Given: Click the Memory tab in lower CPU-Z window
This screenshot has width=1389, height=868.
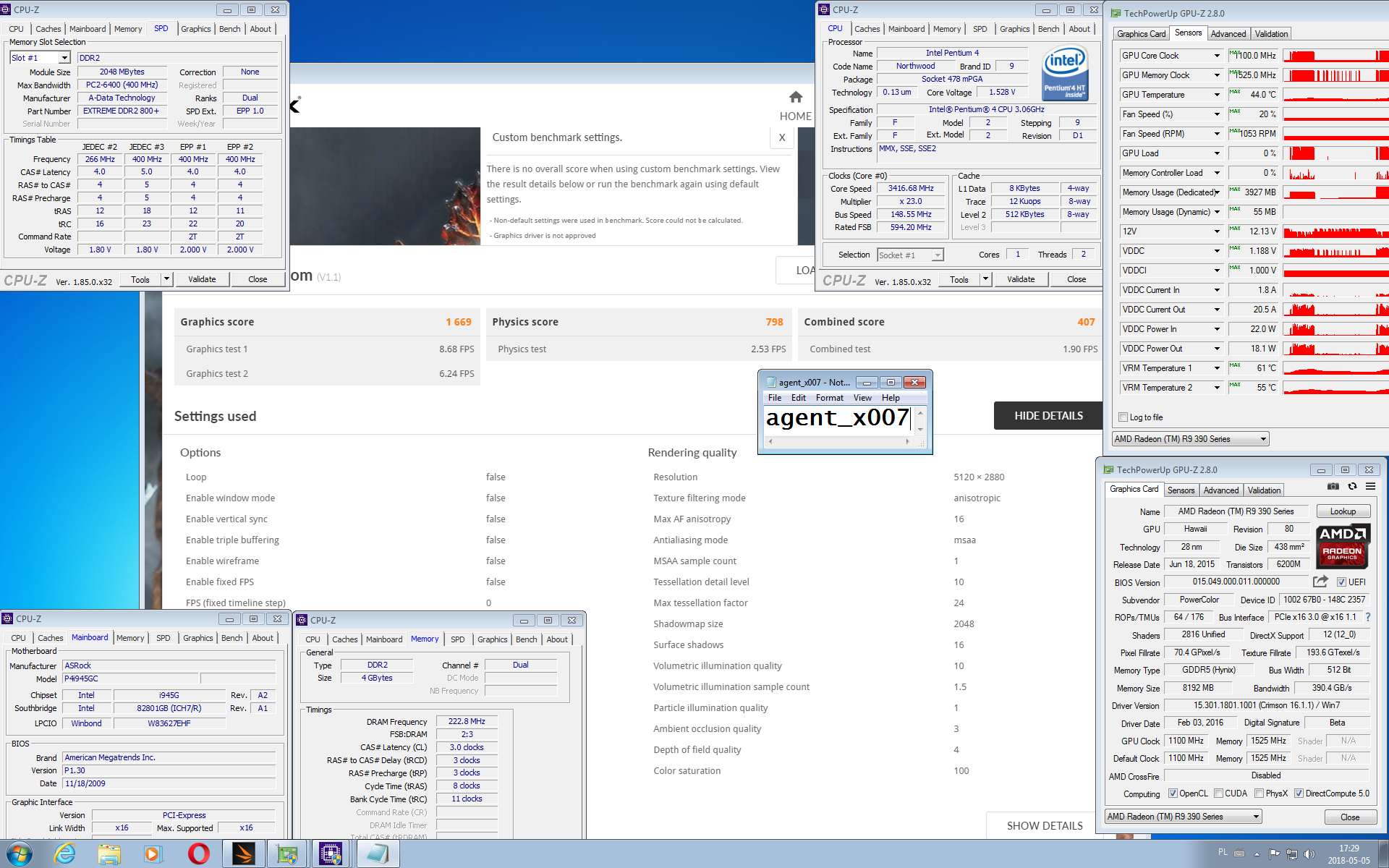Looking at the screenshot, I should [423, 638].
